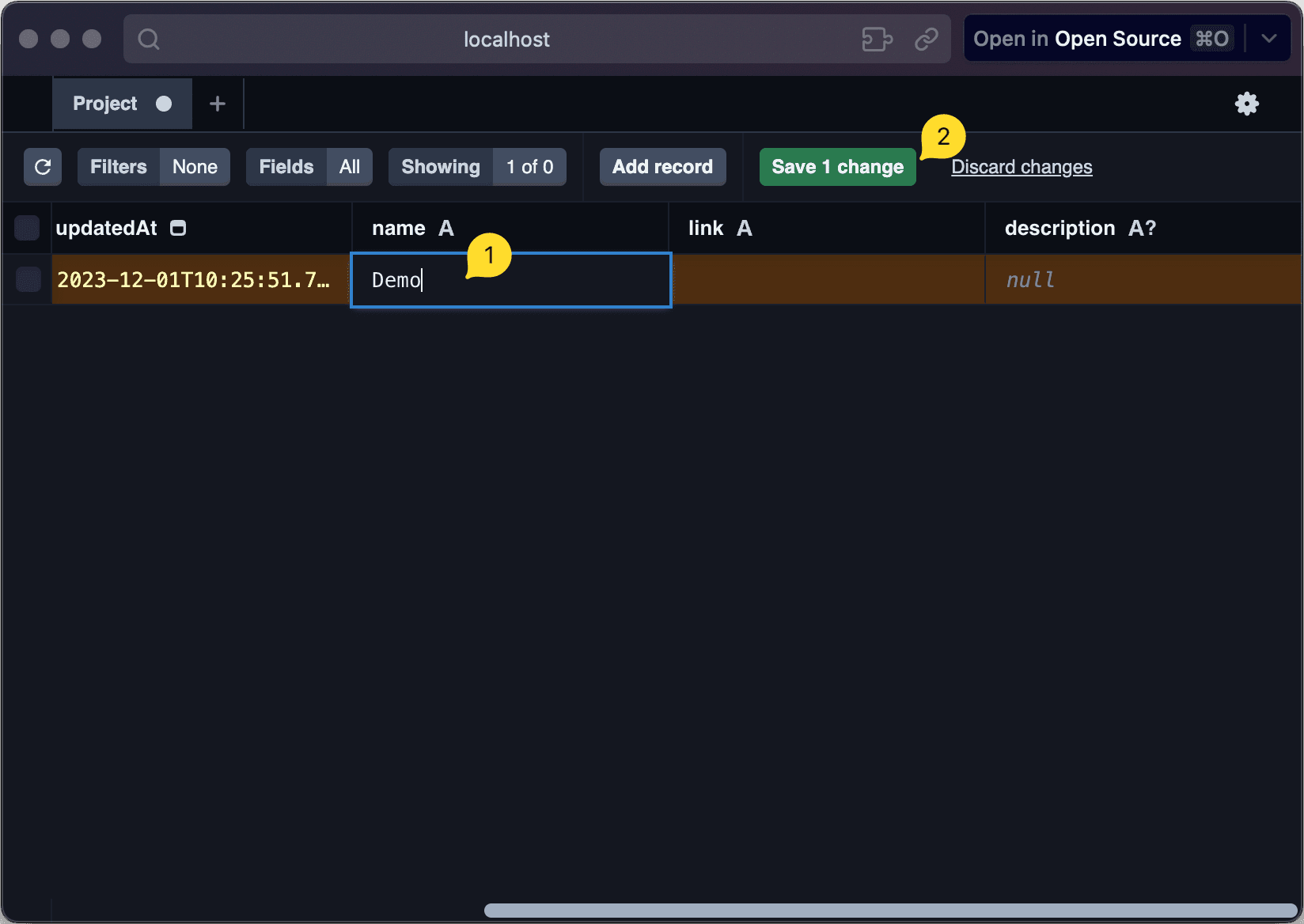Toggle the select-all checkbox in header row
1304x924 pixels.
point(28,229)
